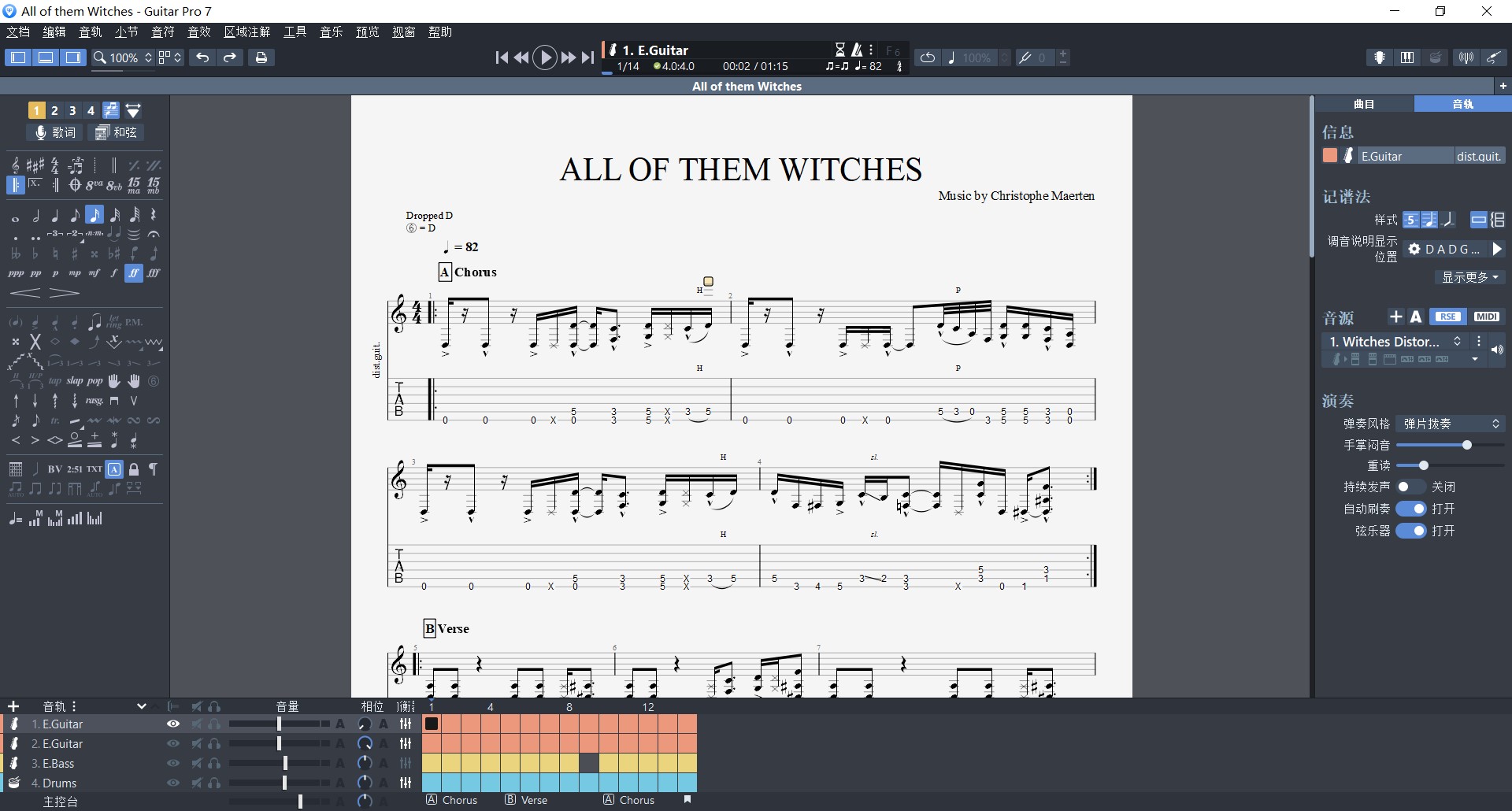Hide the 3. E.Bass track visibility eye
The width and height of the screenshot is (1512, 811).
pos(173,763)
